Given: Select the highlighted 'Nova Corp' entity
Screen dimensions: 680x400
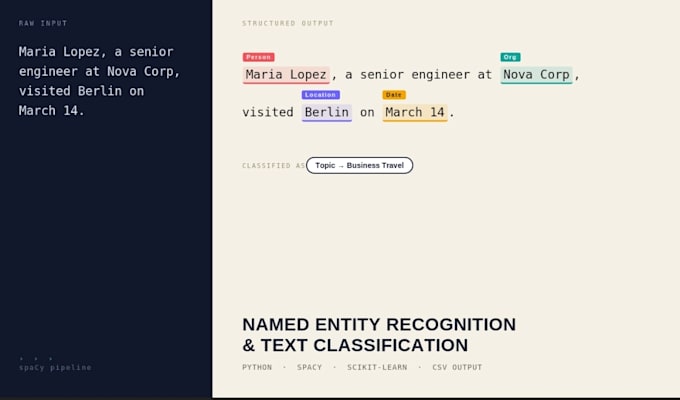Looking at the screenshot, I should [536, 75].
